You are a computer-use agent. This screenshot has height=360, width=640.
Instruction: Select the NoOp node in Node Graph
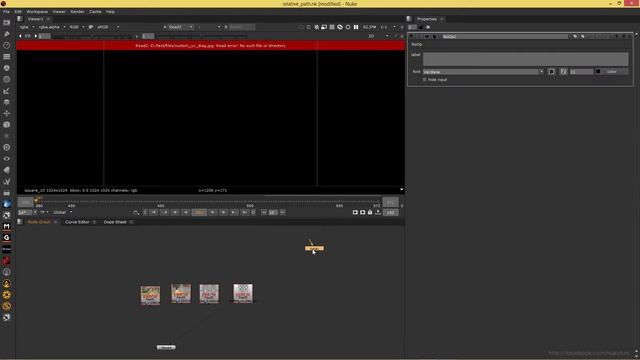[x=314, y=248]
